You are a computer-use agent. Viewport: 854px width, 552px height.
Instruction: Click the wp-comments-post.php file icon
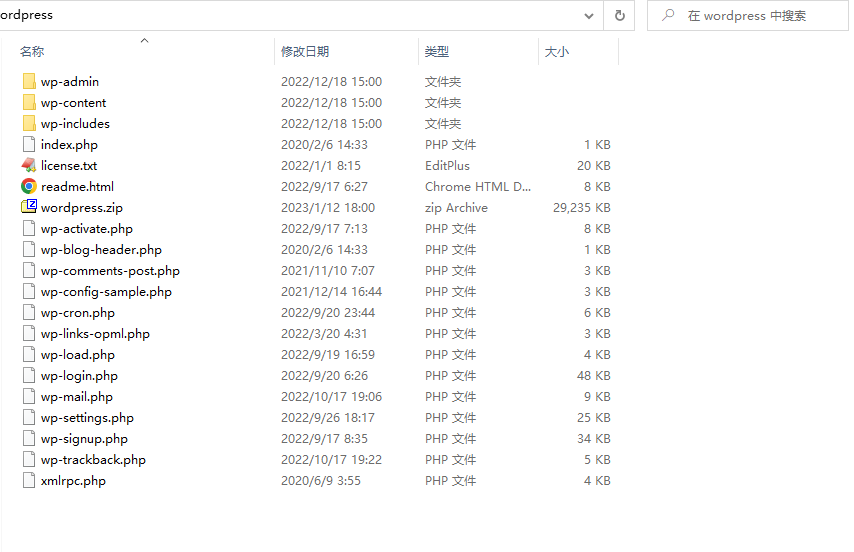click(29, 271)
